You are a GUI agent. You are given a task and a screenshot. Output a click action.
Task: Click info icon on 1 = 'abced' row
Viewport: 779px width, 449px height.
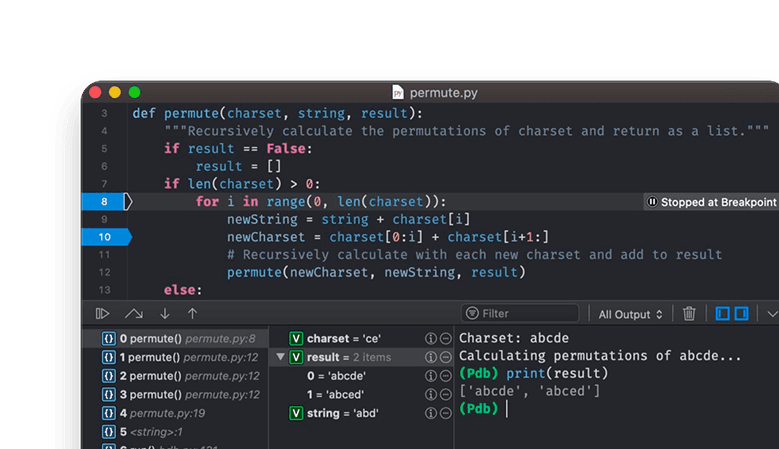[x=431, y=394]
